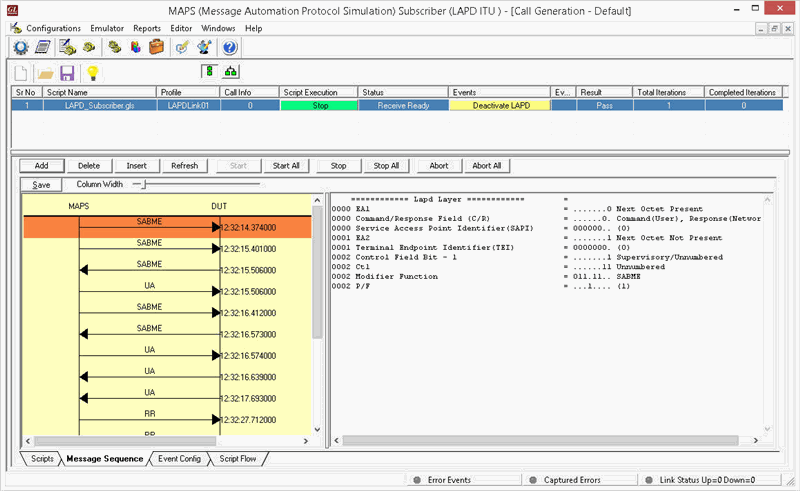Image resolution: width=800 pixels, height=491 pixels.
Task: Click the green Stop script execution cell
Action: point(319,105)
